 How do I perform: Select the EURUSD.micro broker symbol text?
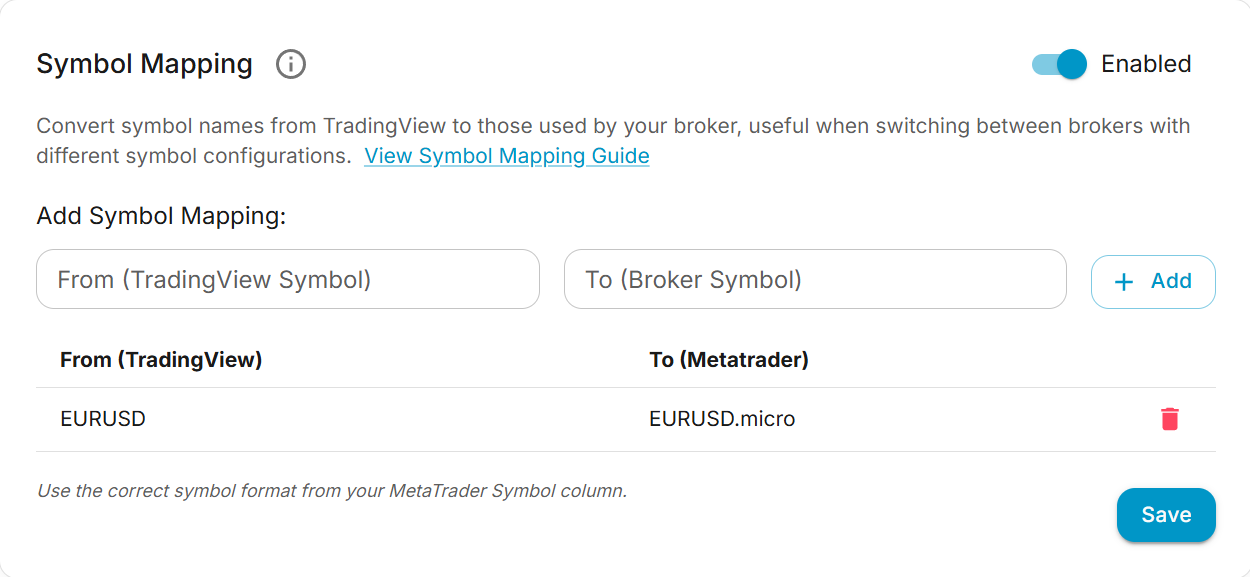(x=721, y=419)
